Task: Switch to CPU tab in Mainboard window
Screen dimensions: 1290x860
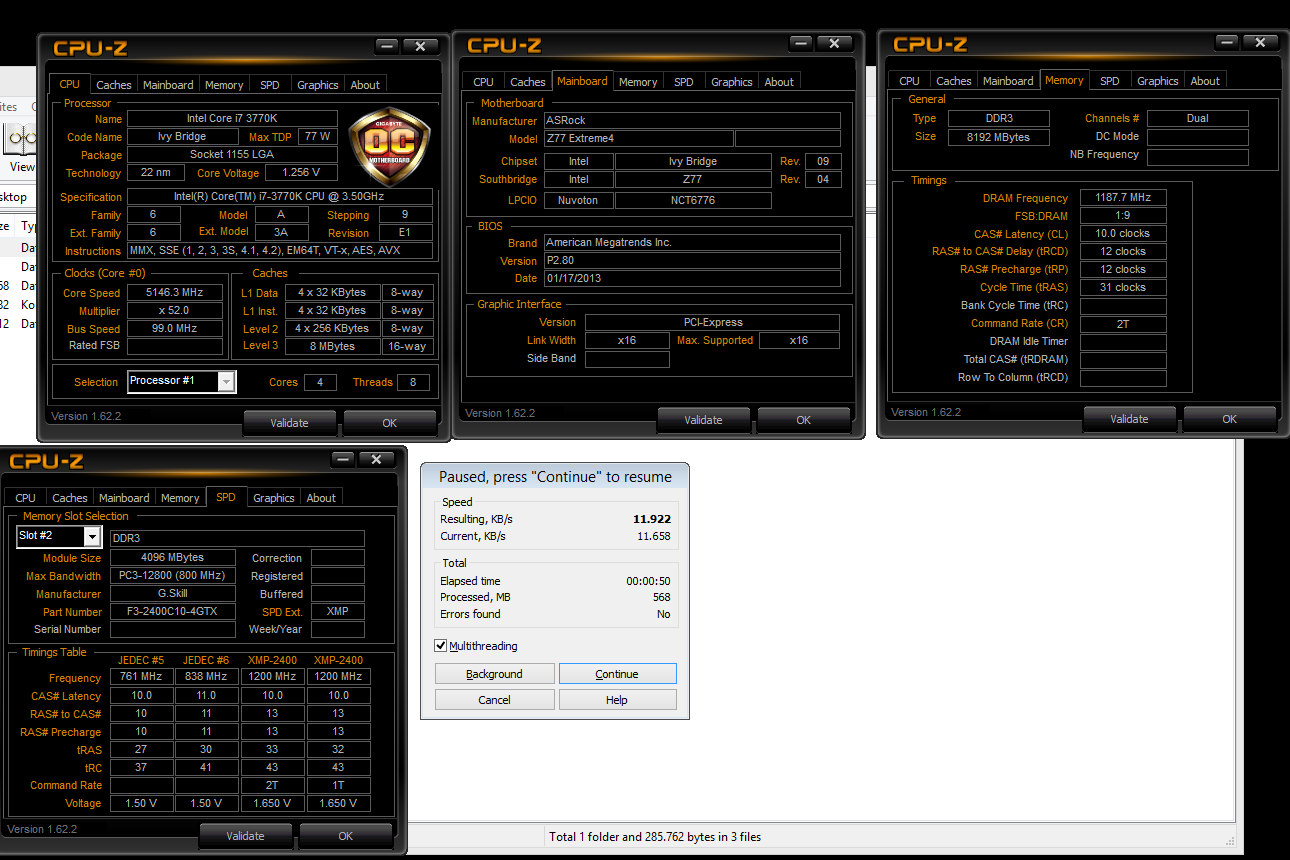Action: pyautogui.click(x=483, y=82)
